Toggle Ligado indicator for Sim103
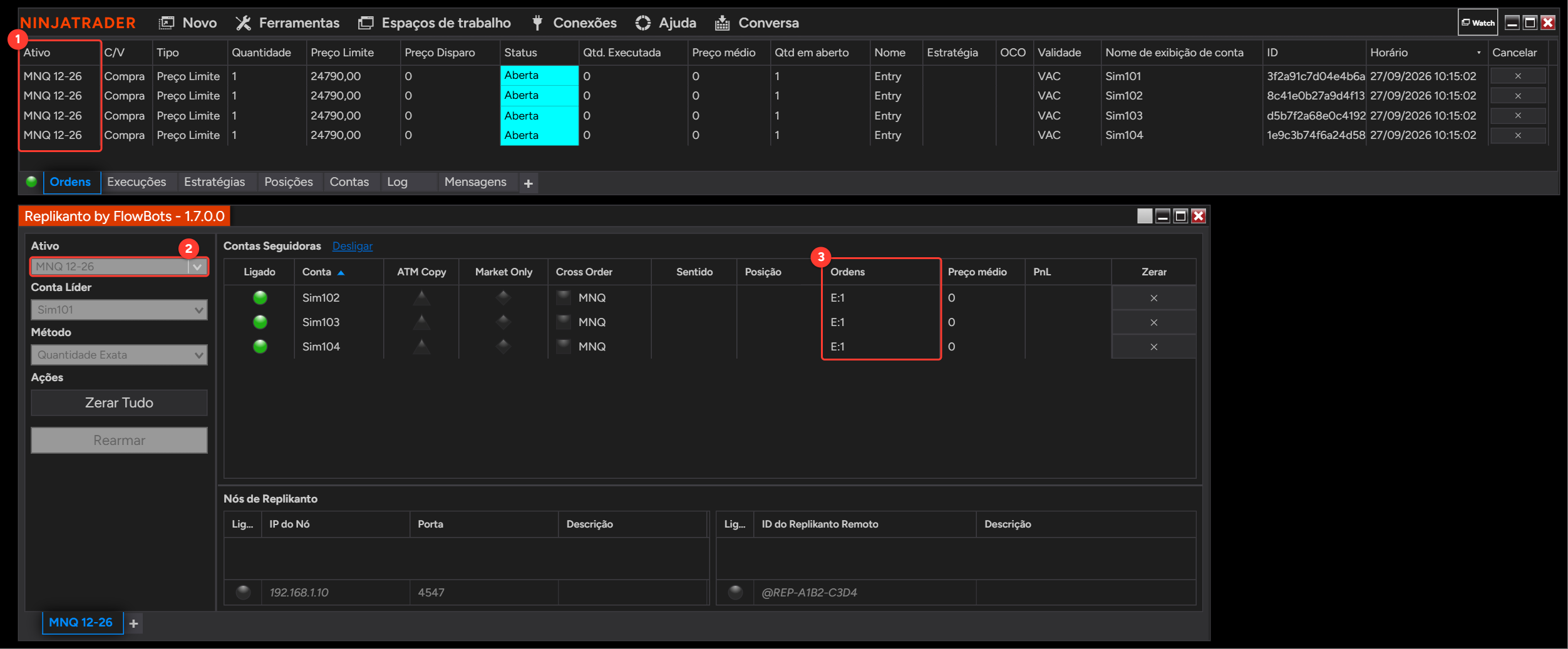 (x=260, y=322)
